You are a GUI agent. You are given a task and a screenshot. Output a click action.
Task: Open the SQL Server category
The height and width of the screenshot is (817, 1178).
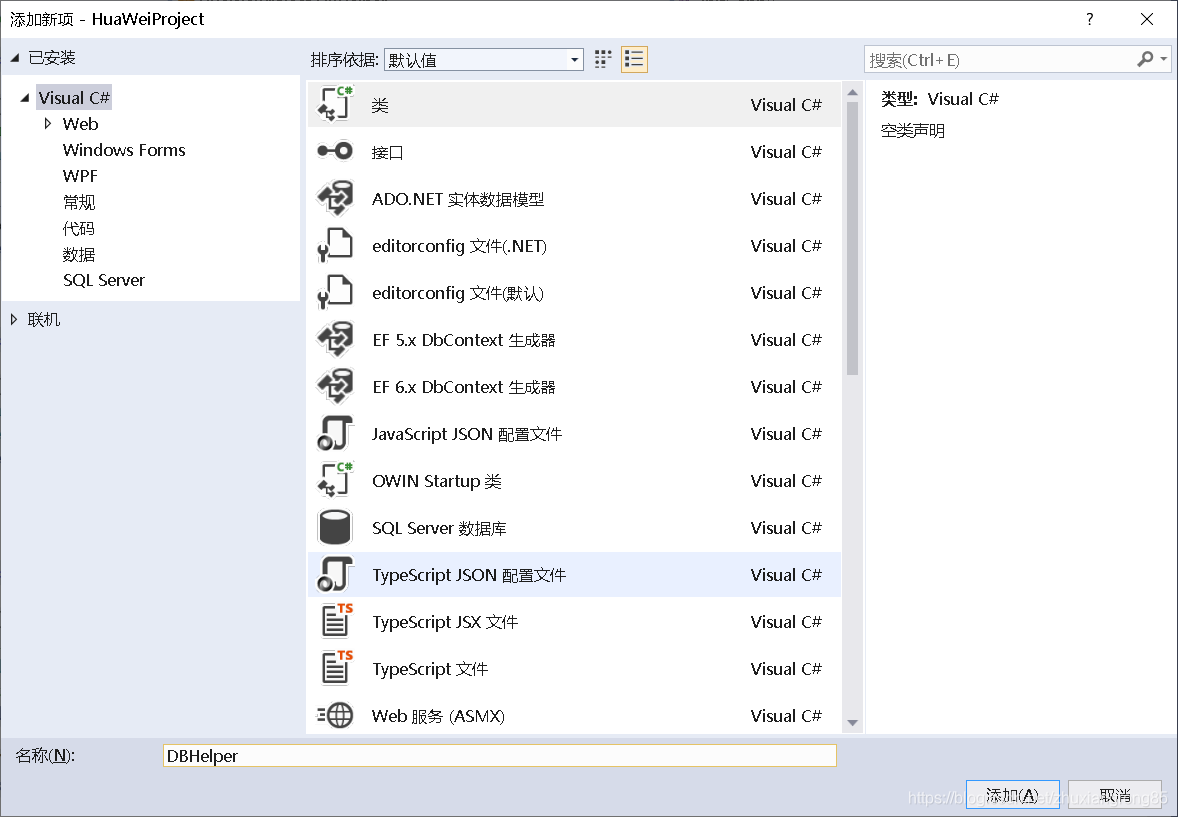(x=104, y=280)
